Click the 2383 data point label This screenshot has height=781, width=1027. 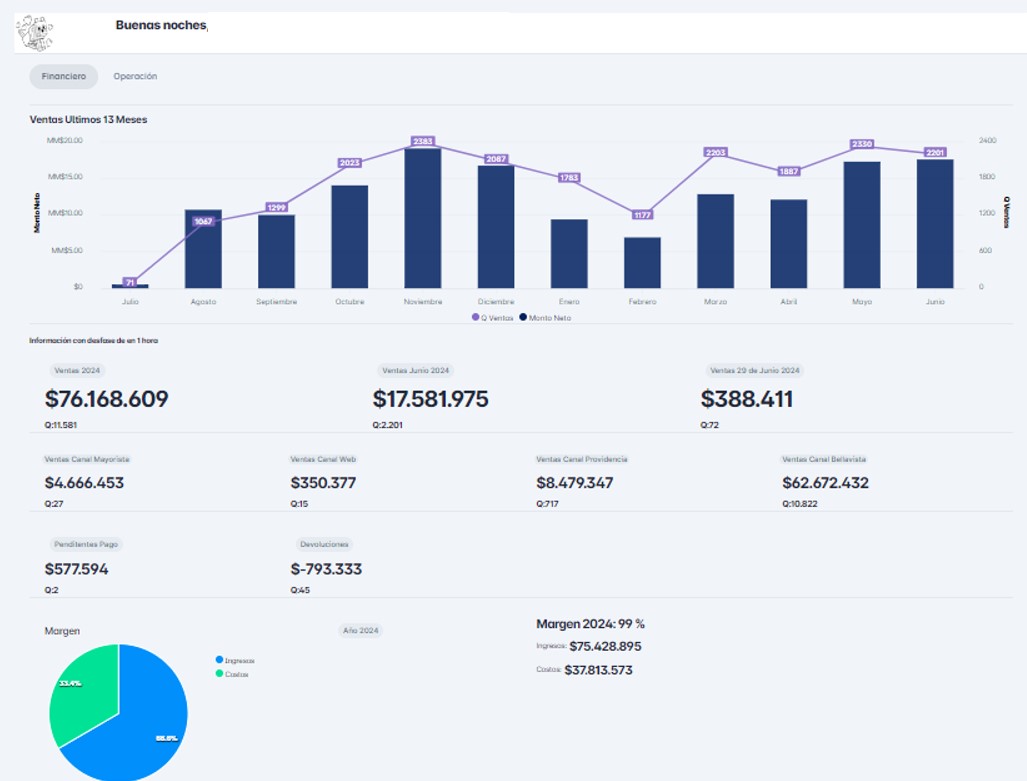point(423,142)
